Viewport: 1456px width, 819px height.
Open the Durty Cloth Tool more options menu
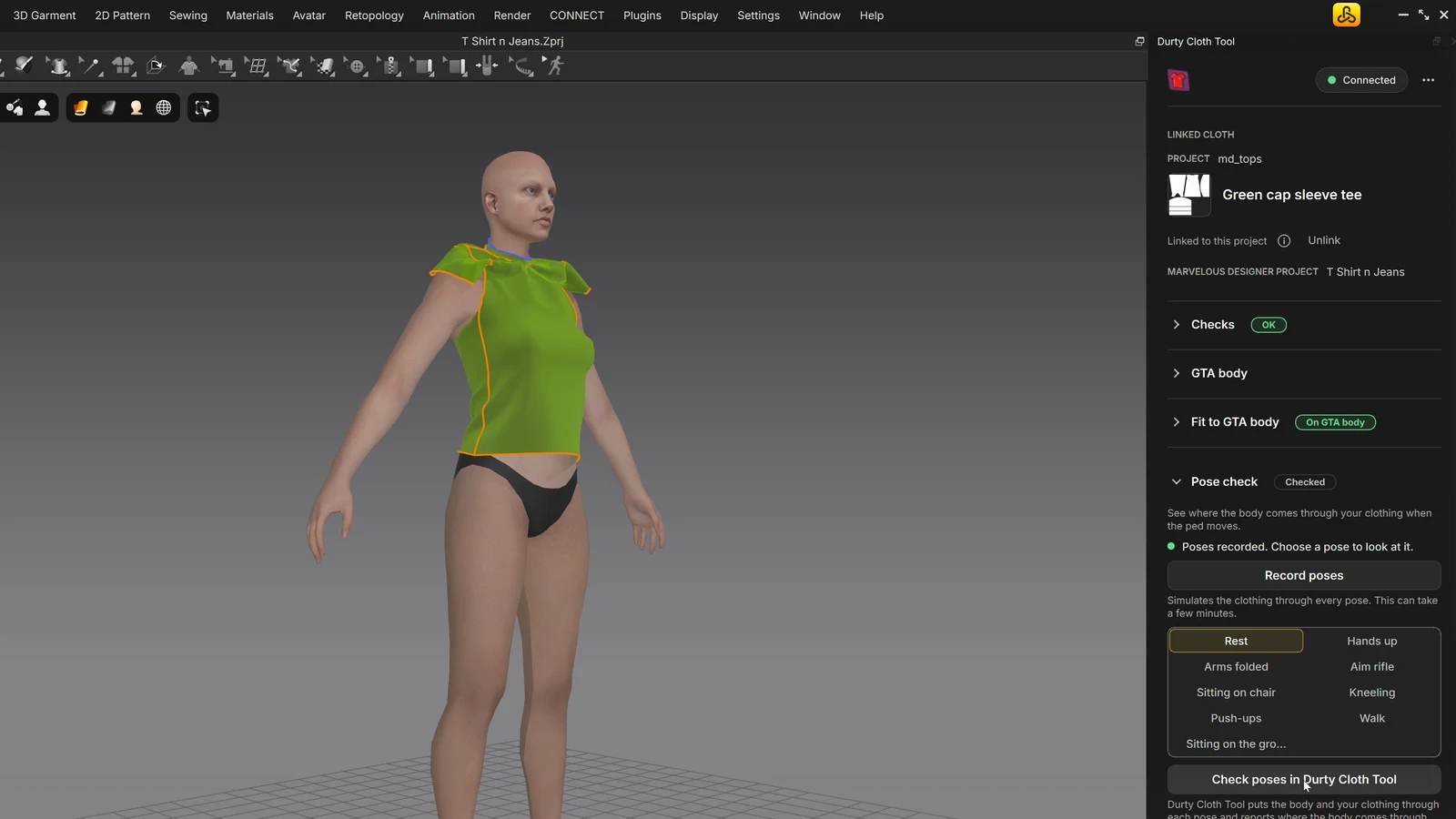[1428, 80]
